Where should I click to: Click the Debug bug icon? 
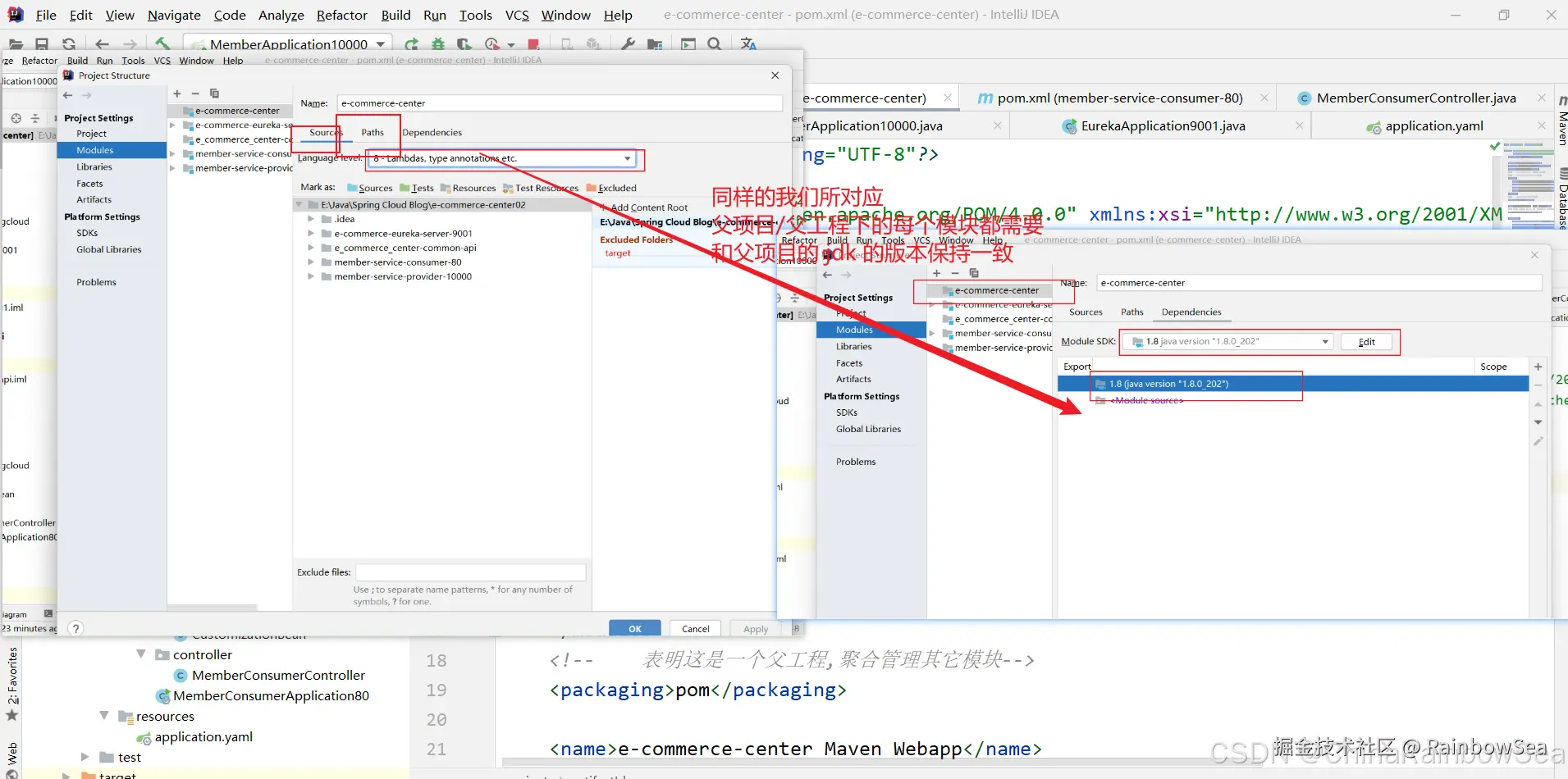(x=438, y=44)
